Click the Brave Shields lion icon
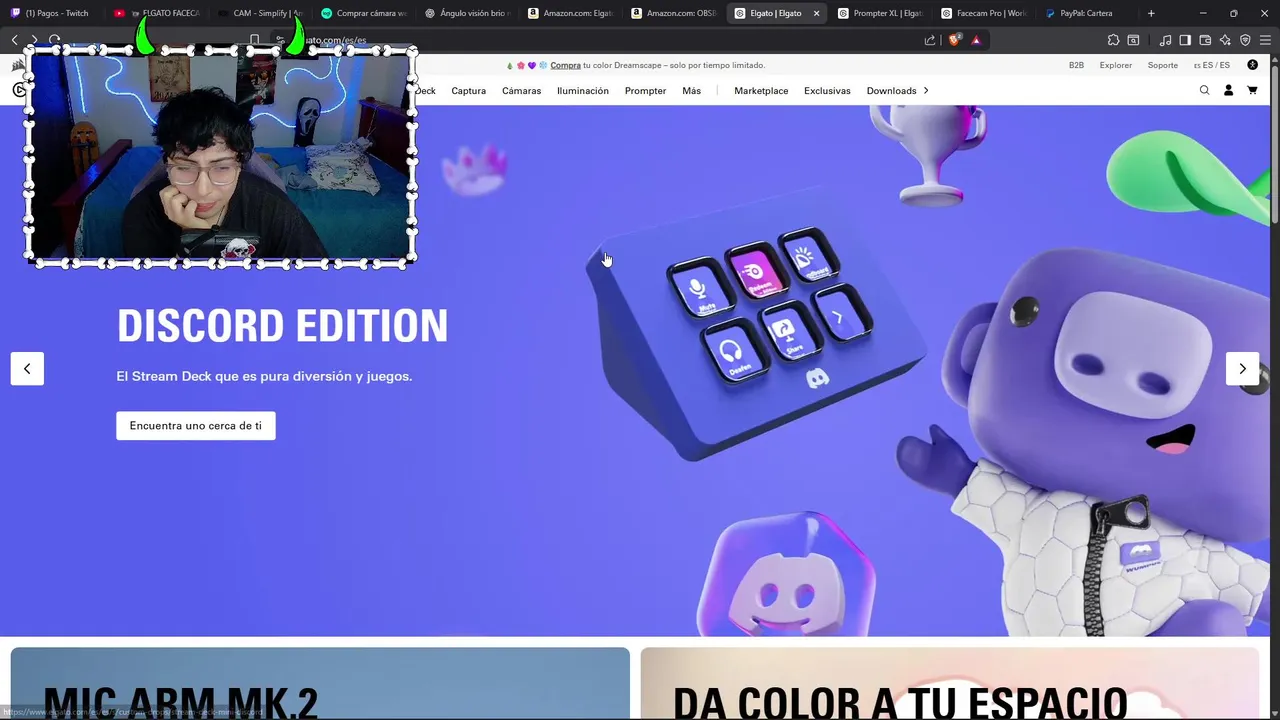1280x720 pixels. click(955, 40)
